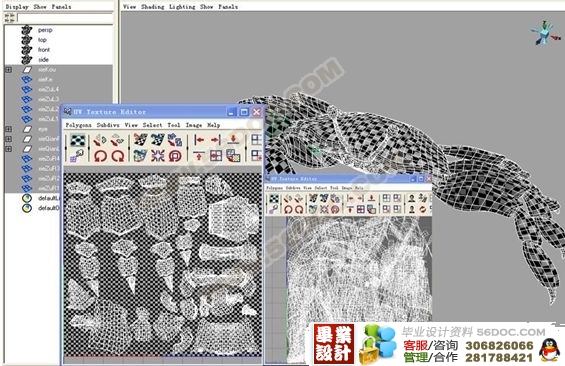Viewport: 565px width, 366px height.
Task: Click the align UVs to bottom icon
Action: tap(233, 140)
